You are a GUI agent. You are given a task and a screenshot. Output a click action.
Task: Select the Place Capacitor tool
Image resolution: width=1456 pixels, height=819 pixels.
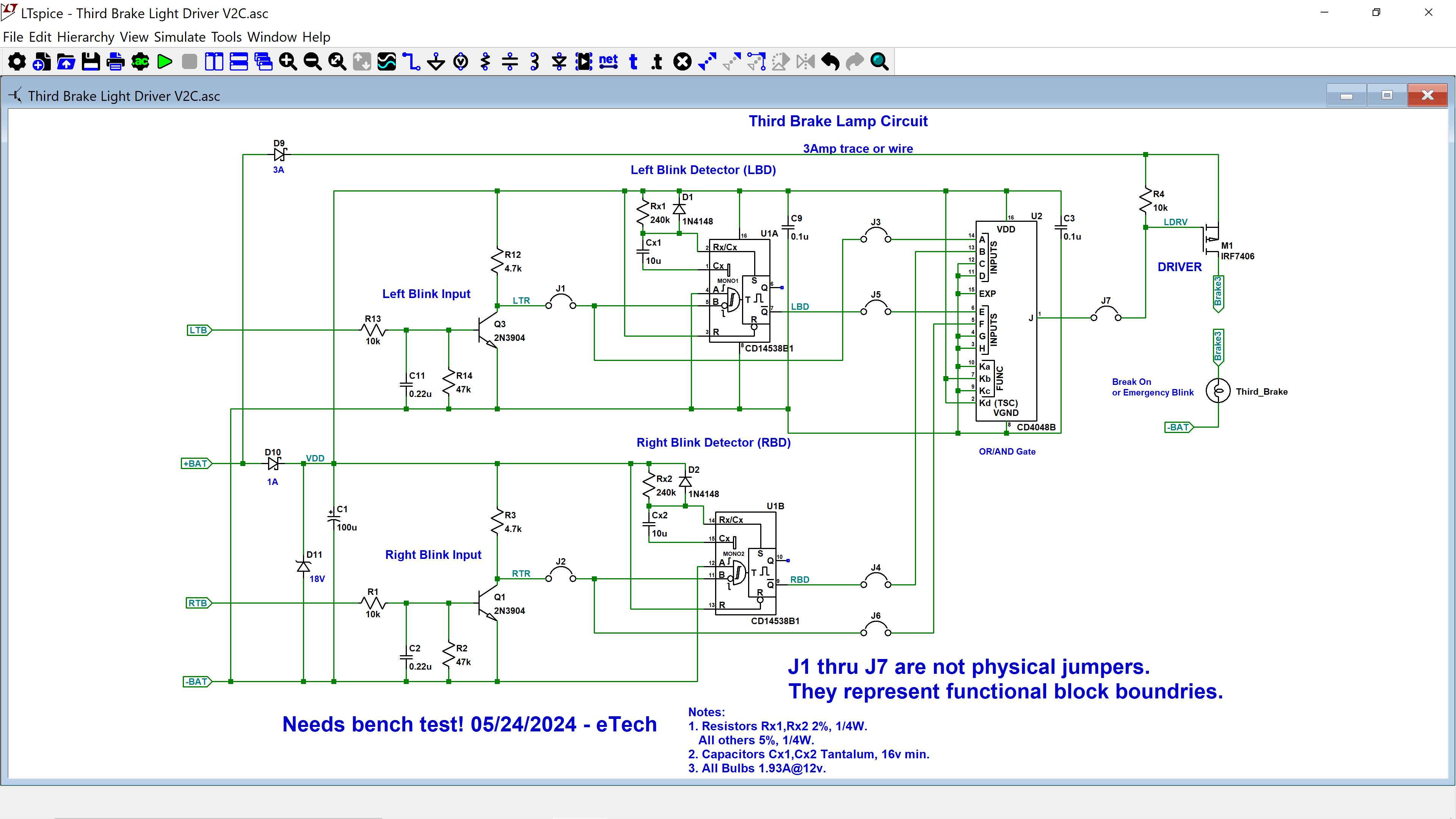[510, 61]
